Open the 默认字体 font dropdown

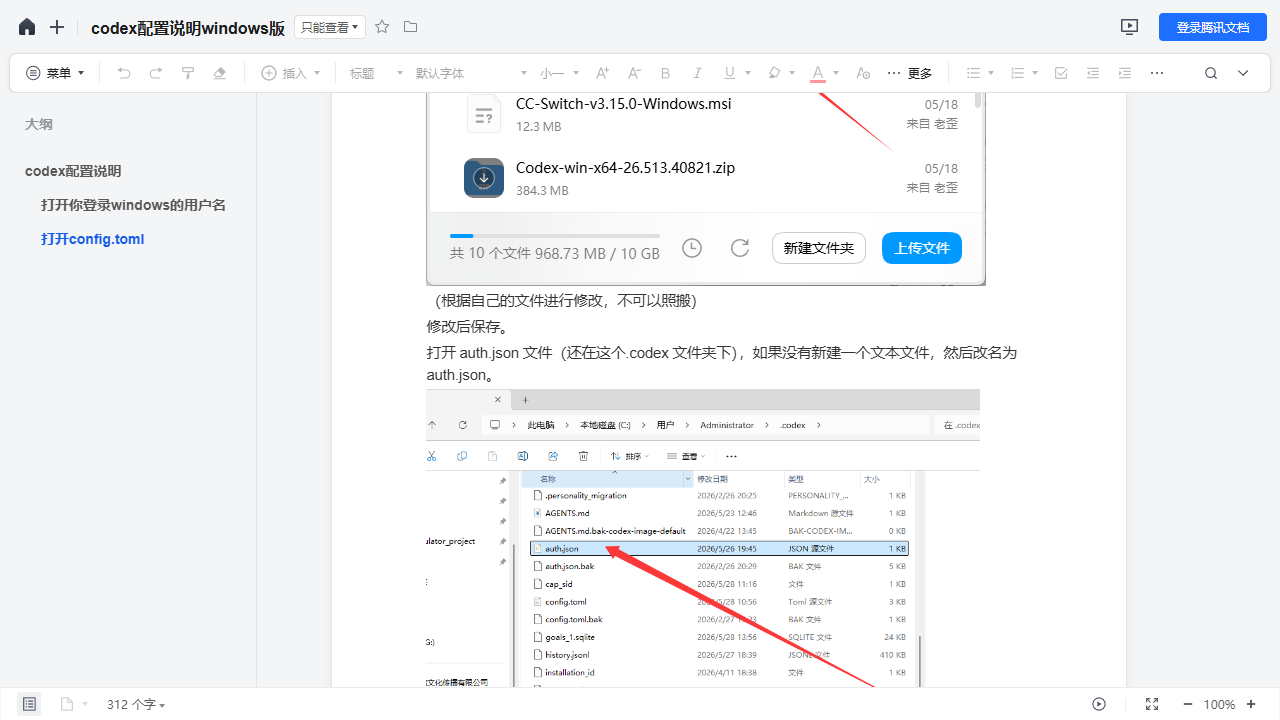click(x=471, y=73)
